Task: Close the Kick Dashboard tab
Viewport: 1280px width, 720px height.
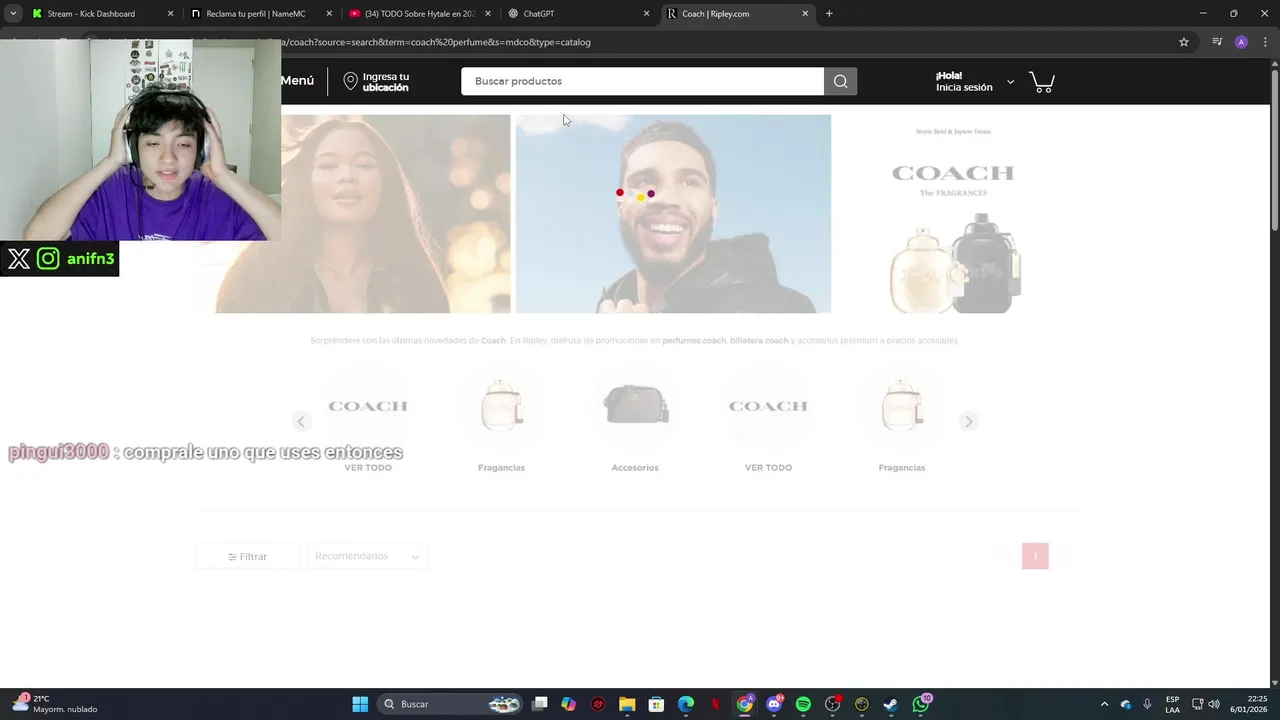Action: point(170,14)
